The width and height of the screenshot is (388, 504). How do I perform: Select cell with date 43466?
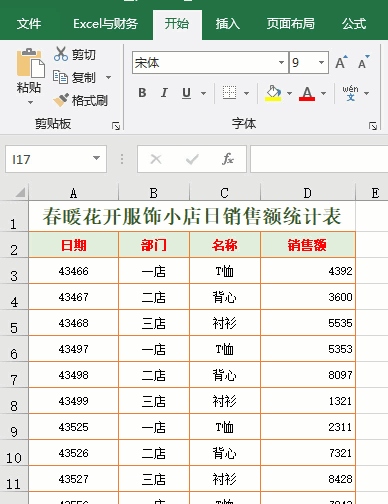click(x=74, y=271)
